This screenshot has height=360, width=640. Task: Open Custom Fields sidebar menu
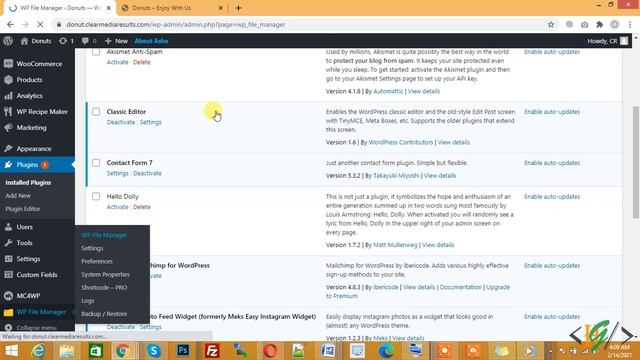(x=37, y=275)
